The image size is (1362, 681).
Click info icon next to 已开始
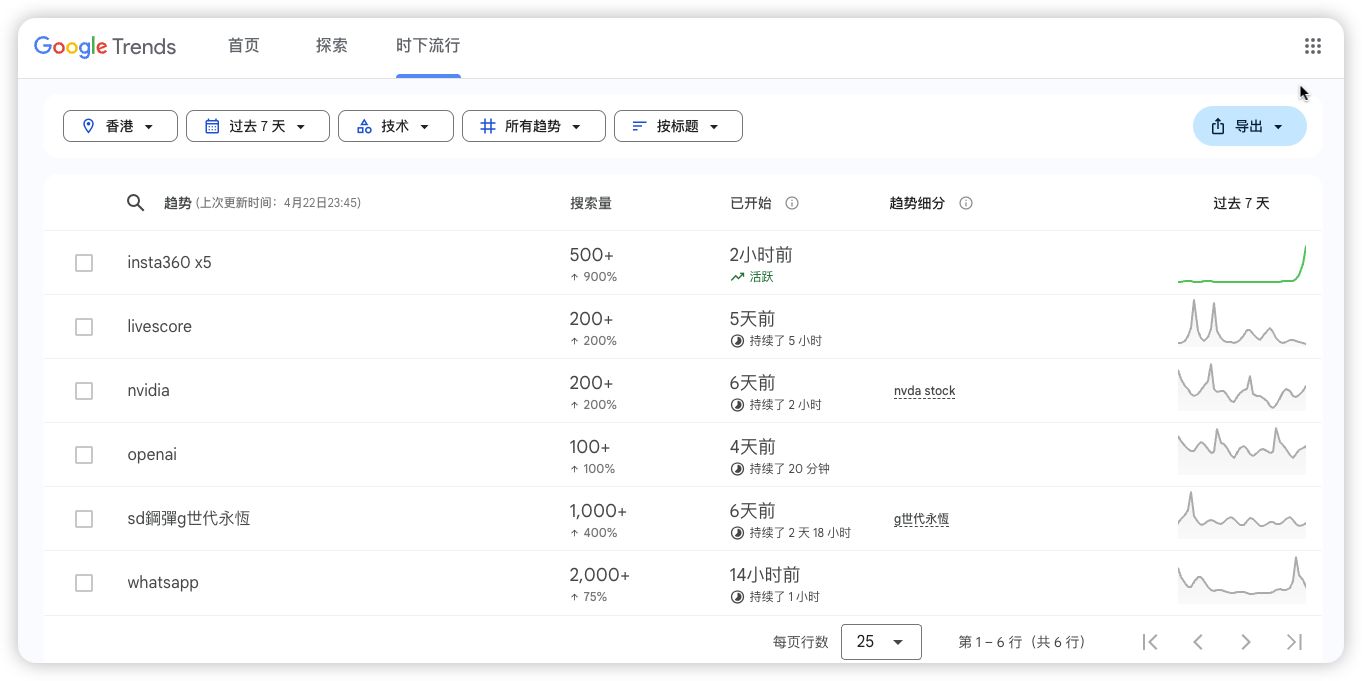point(792,203)
